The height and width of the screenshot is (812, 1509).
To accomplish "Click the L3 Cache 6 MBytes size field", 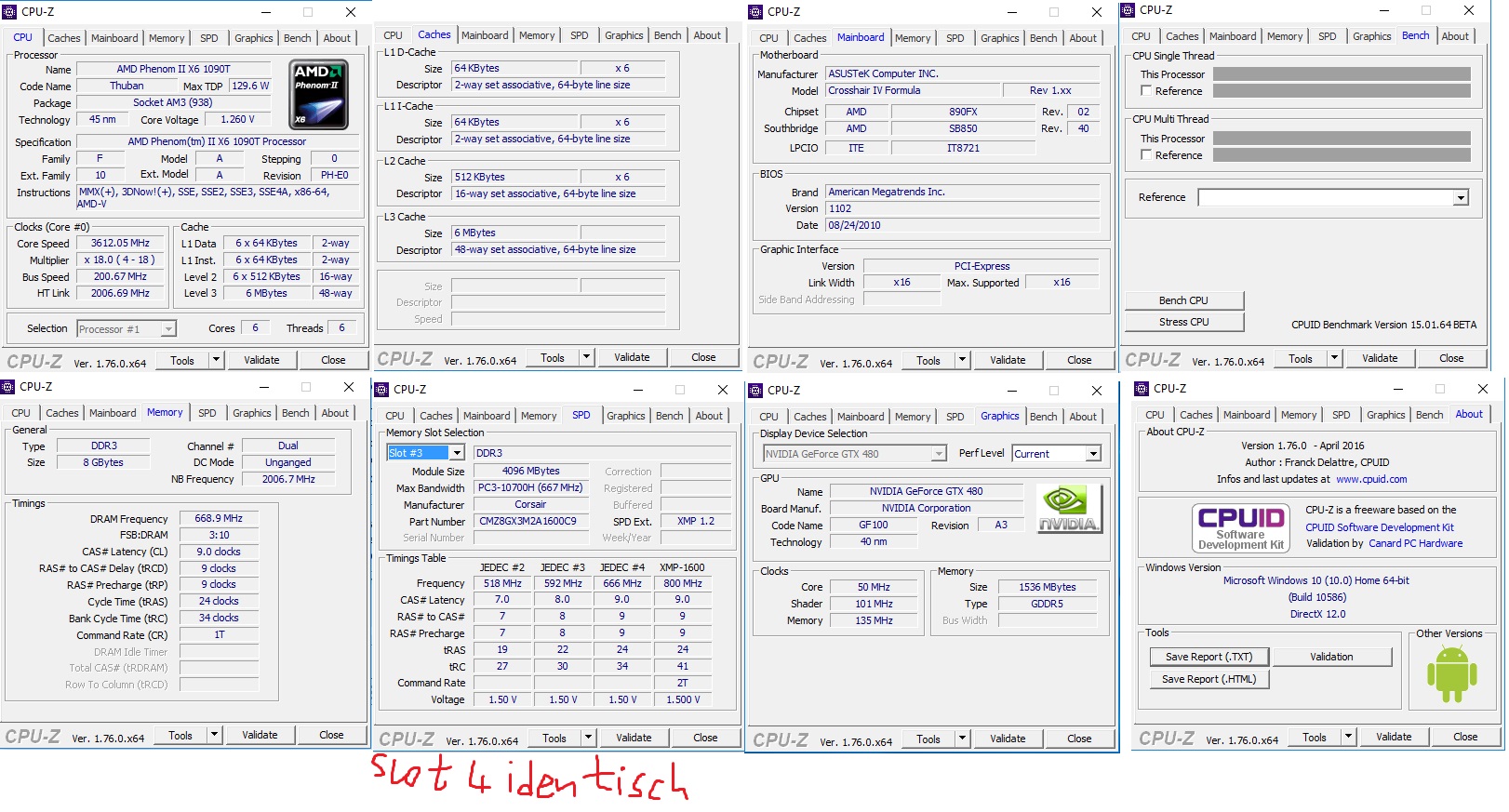I will [x=514, y=233].
